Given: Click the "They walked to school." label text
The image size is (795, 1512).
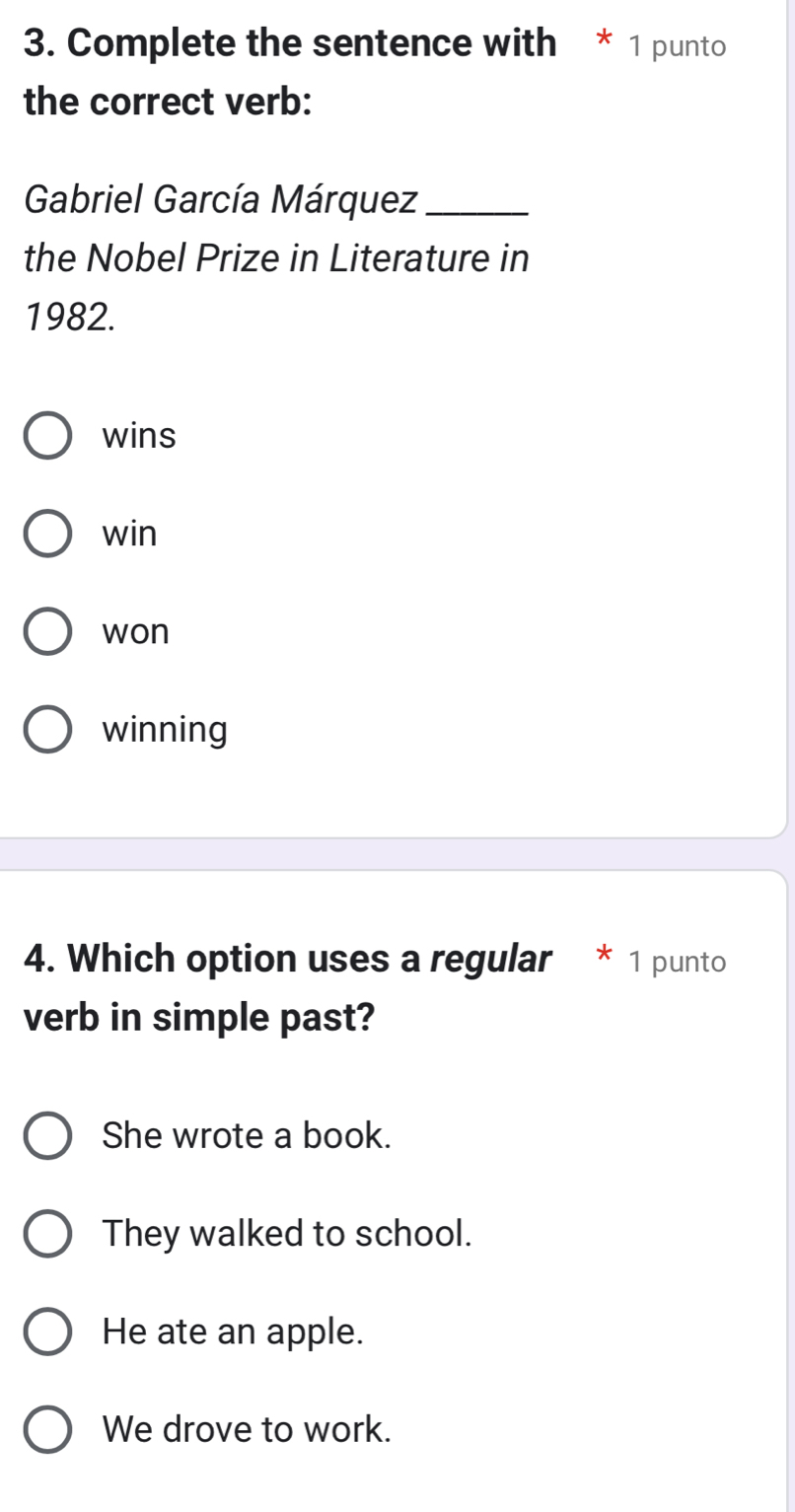Looking at the screenshot, I should [x=285, y=1234].
